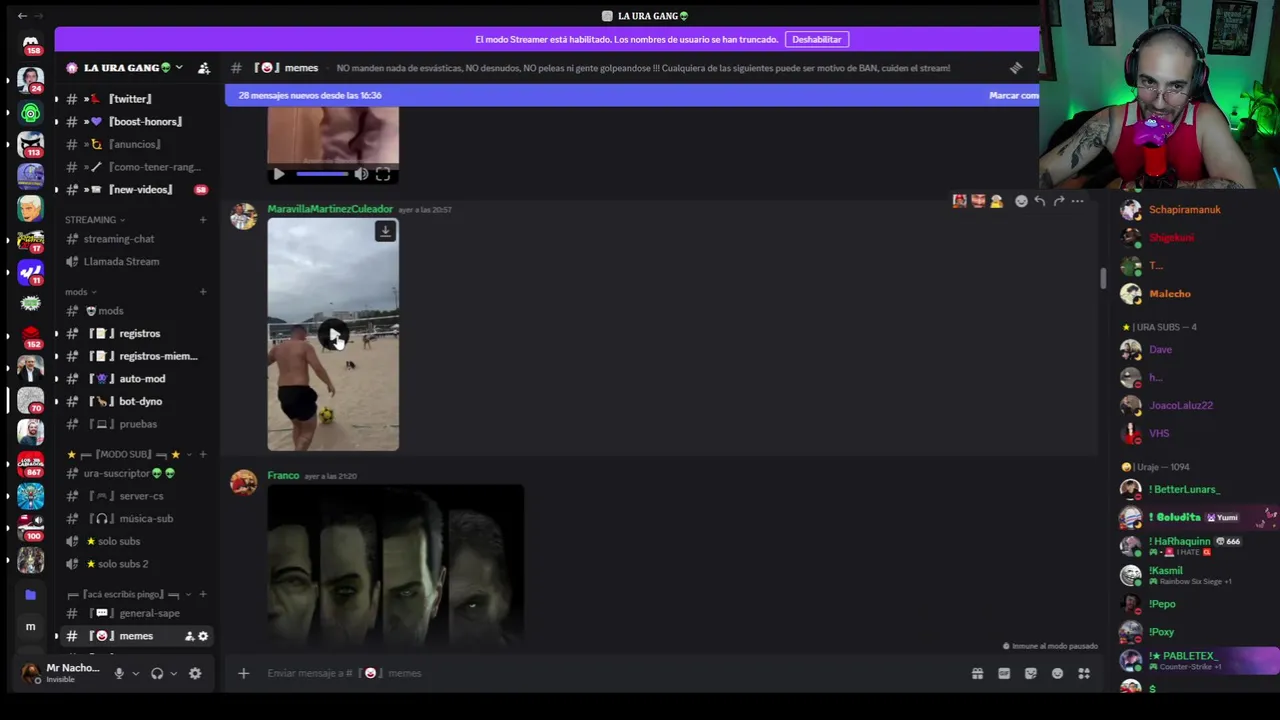
Task: Create channel in STREAMING category
Action: coord(203,220)
